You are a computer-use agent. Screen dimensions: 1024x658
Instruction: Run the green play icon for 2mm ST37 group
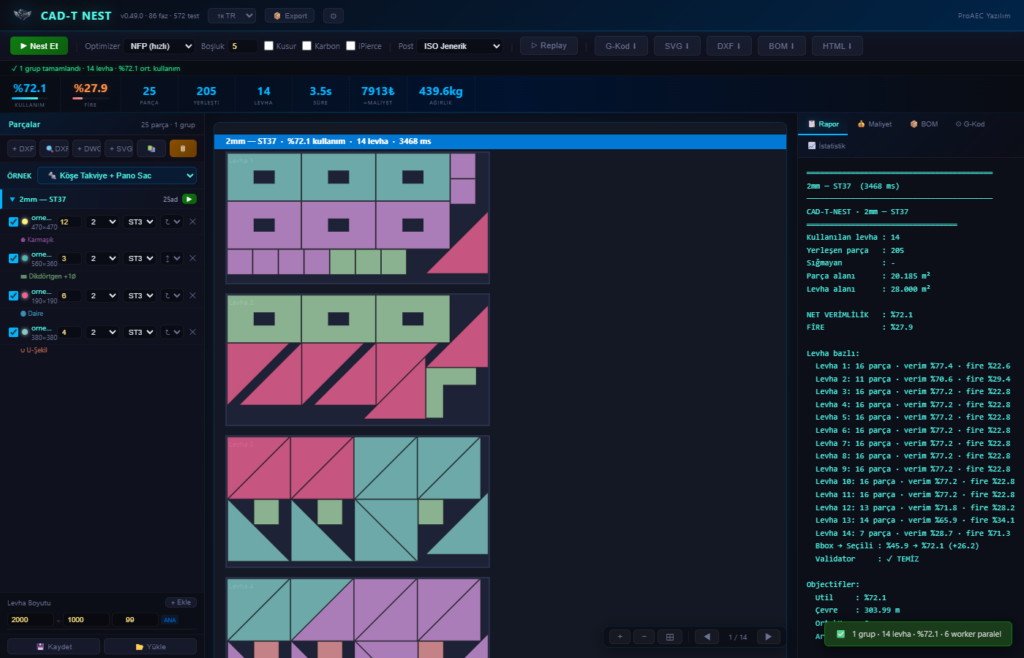coord(189,199)
